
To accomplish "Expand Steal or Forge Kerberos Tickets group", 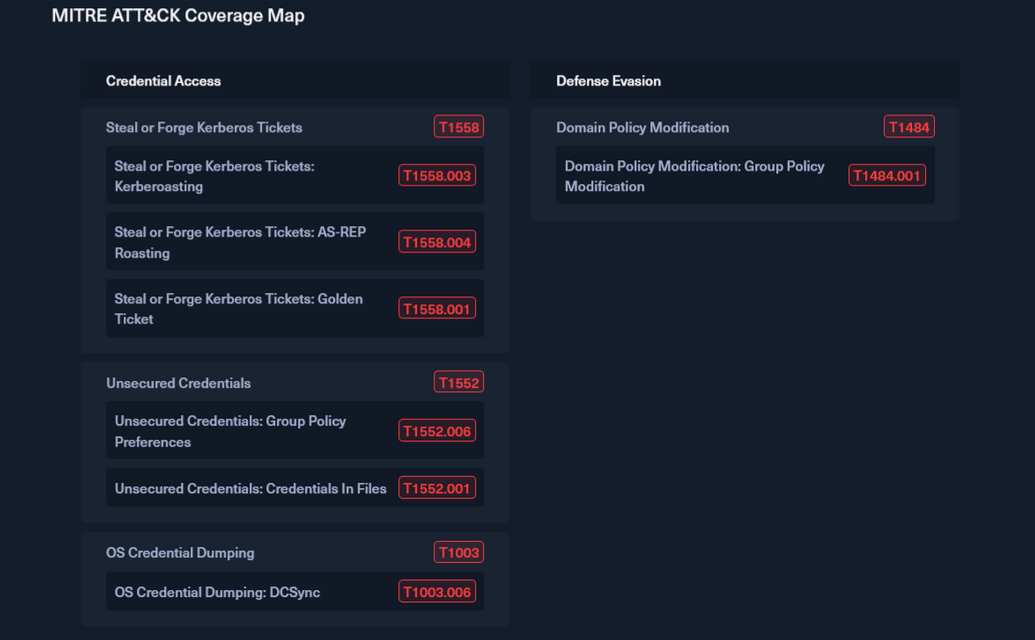I will [x=204, y=127].
